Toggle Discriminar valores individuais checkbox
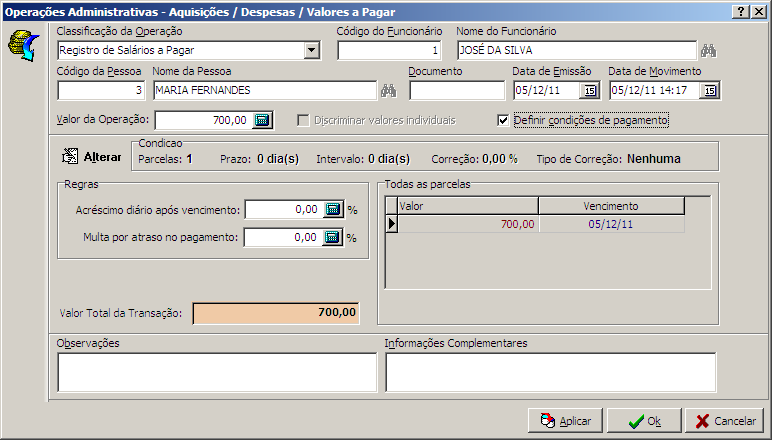 point(304,121)
